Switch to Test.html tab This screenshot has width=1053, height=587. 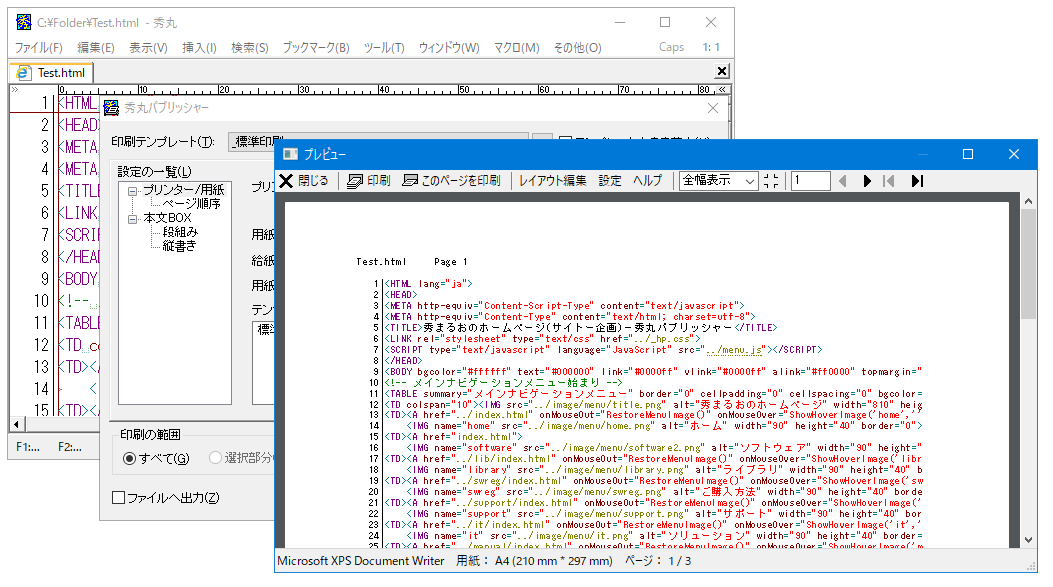click(52, 73)
